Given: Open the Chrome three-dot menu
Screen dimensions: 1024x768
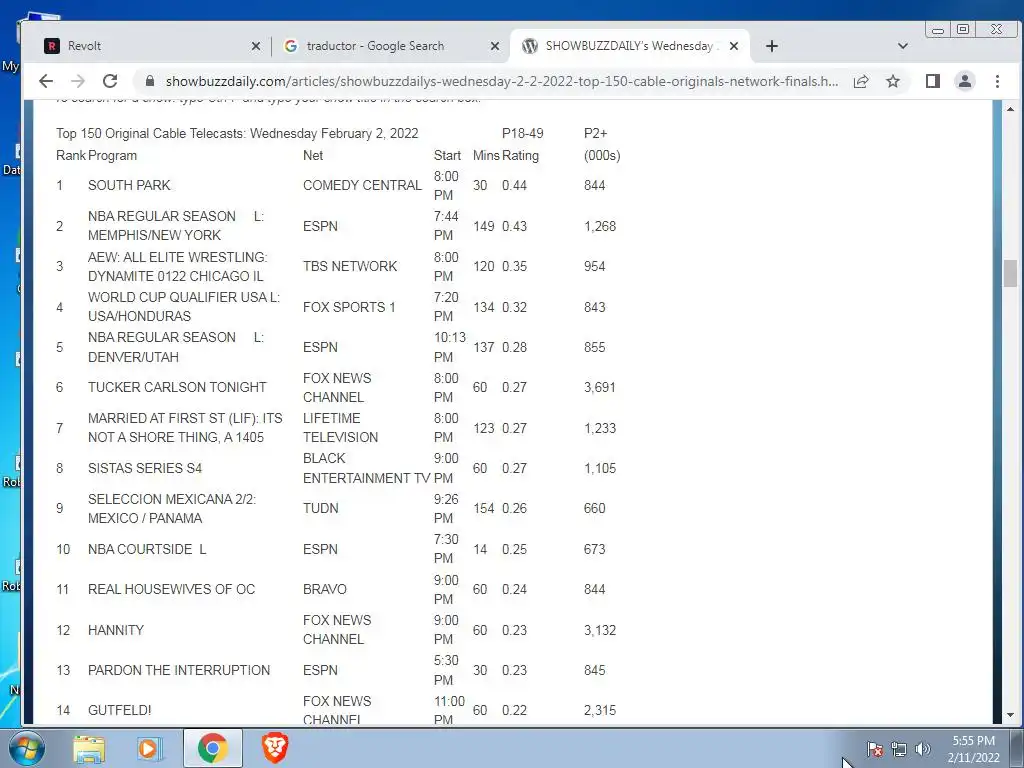Looking at the screenshot, I should [997, 81].
